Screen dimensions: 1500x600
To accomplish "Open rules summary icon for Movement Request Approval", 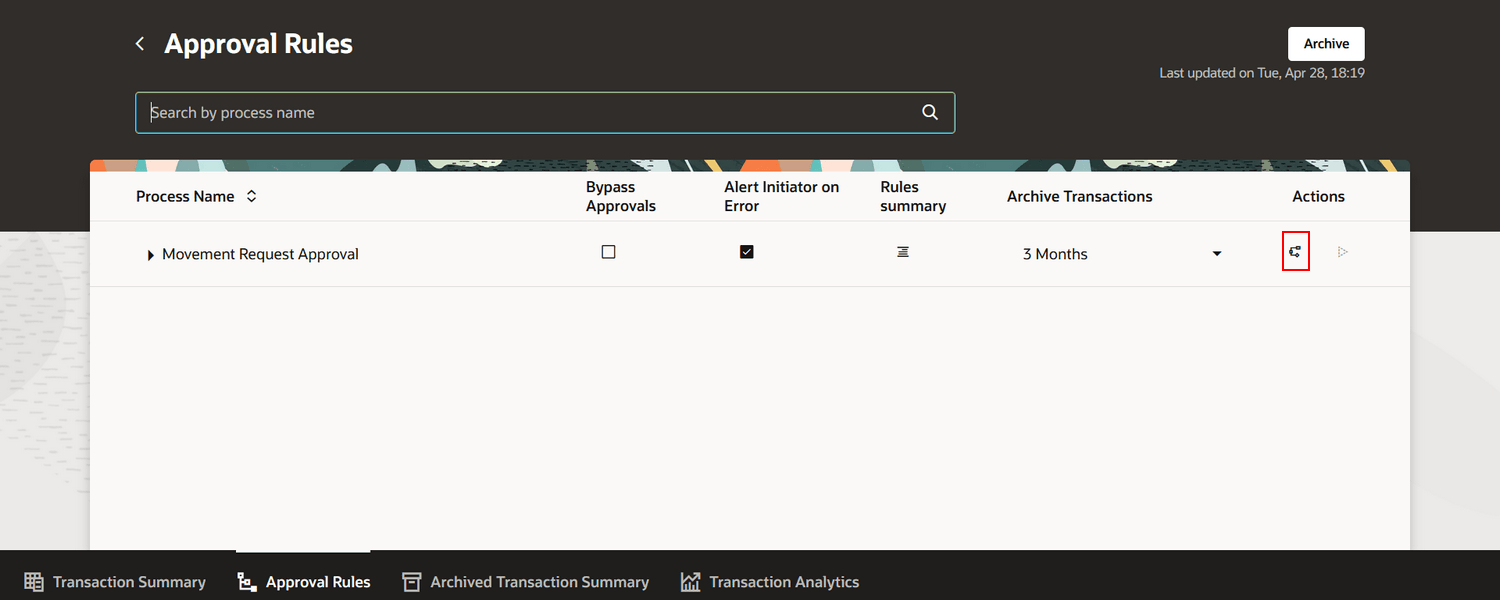I will (x=903, y=252).
